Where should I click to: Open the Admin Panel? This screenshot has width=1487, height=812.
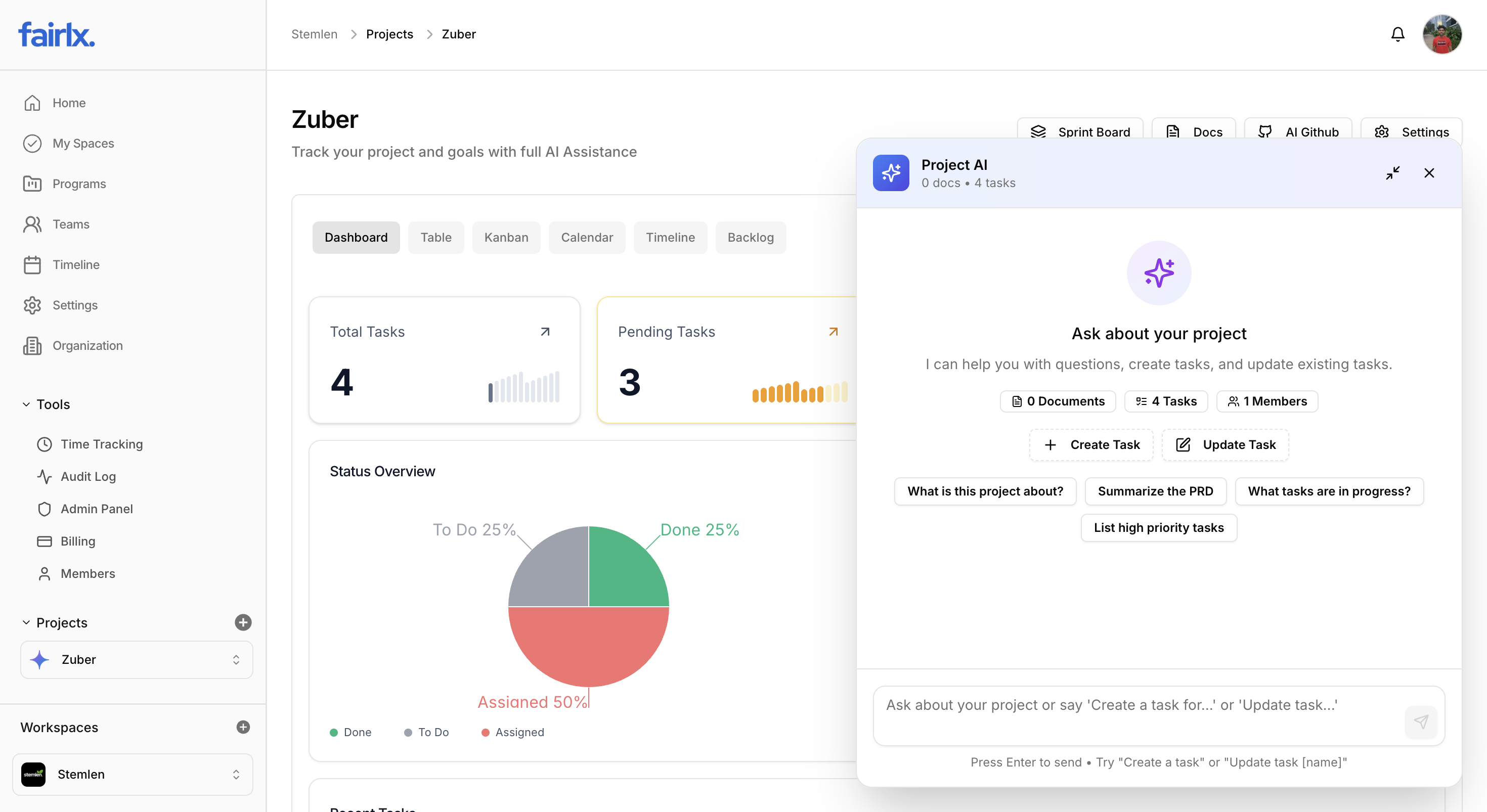[97, 509]
